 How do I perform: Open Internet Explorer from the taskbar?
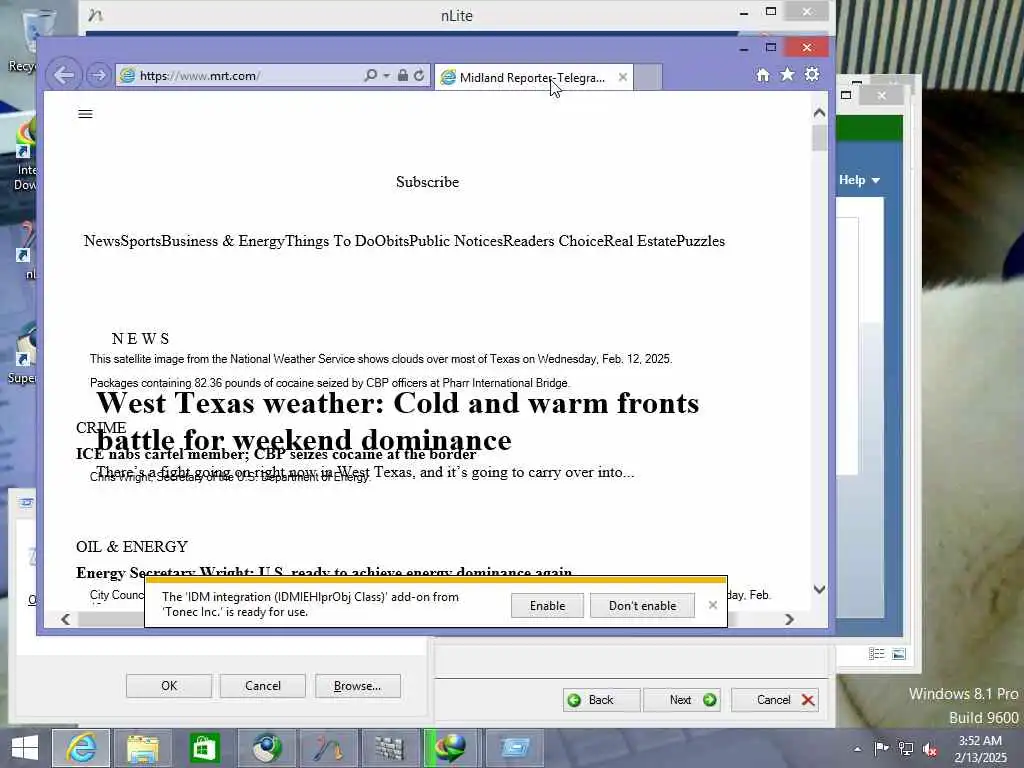click(x=82, y=748)
